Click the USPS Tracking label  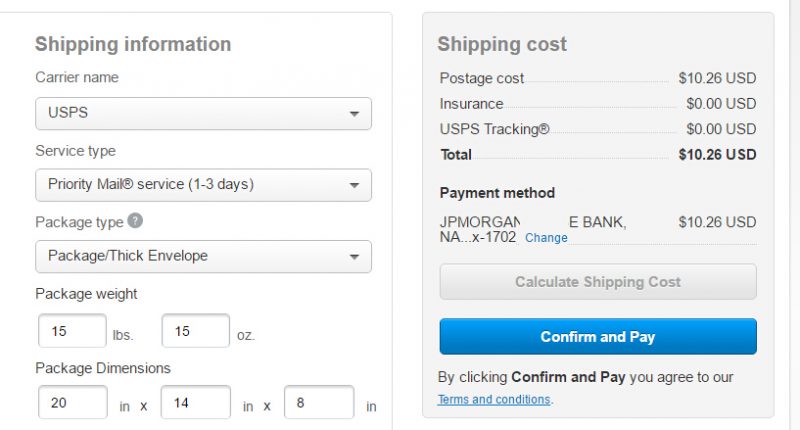coord(494,129)
